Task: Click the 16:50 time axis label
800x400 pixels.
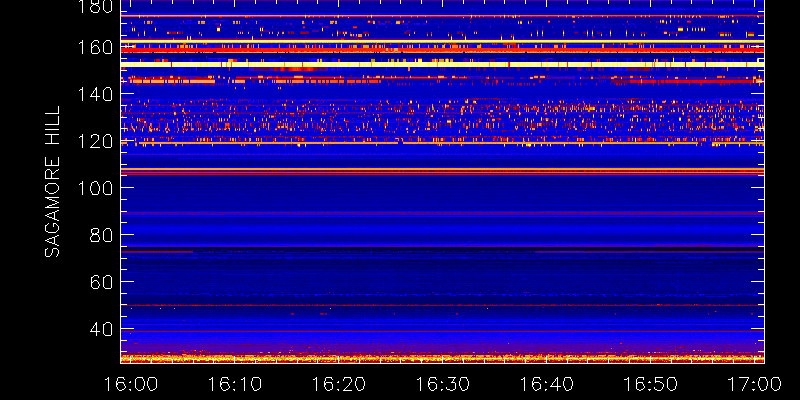Action: pyautogui.click(x=652, y=384)
